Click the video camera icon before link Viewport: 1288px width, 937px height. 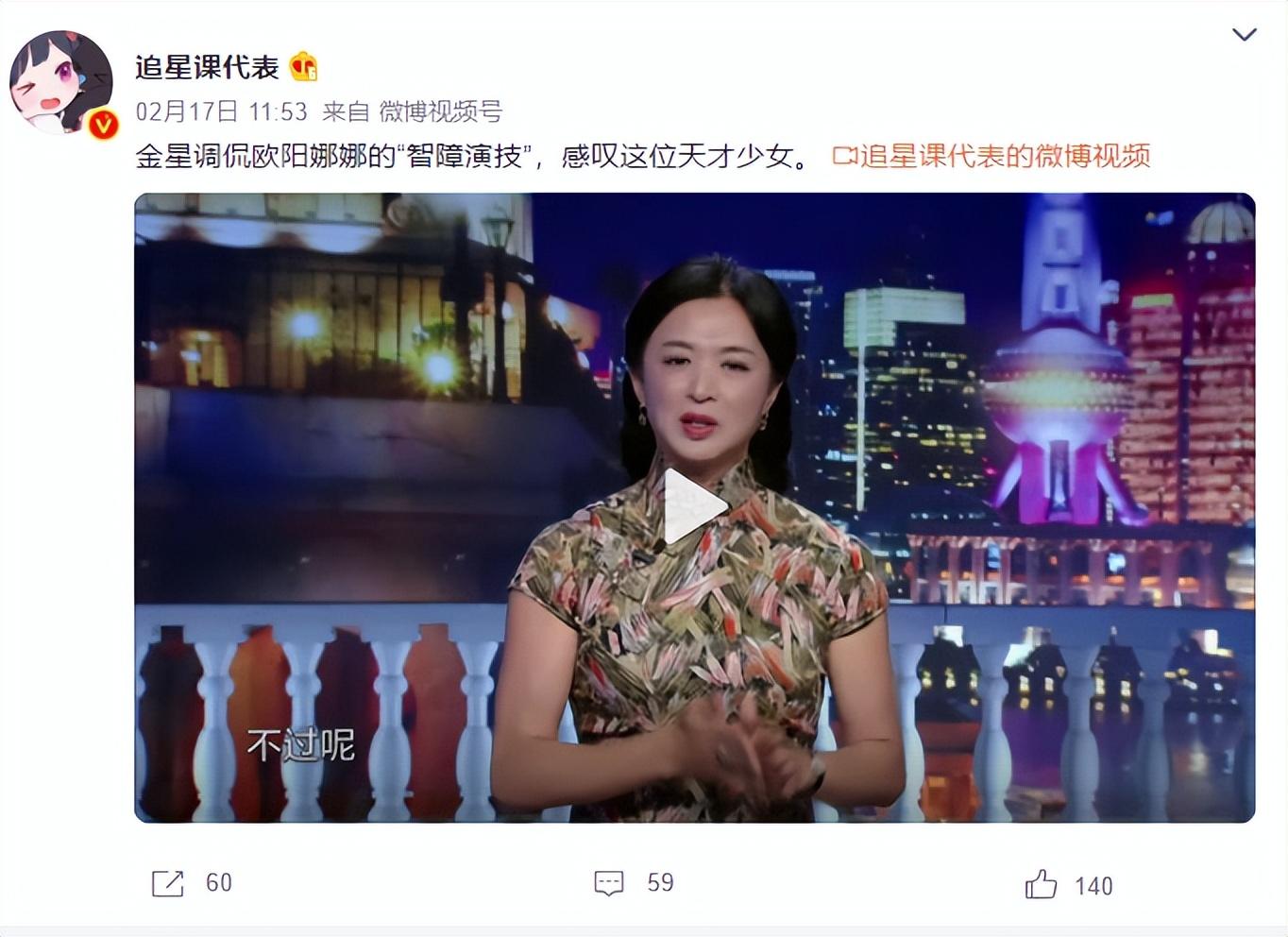point(844,156)
